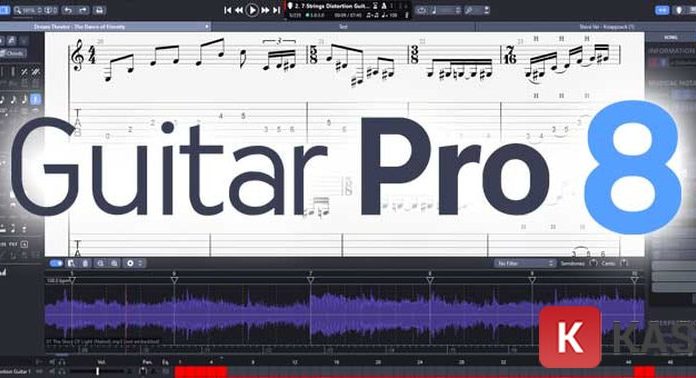The image size is (696, 378).
Task: Click sync point marker at bar 5
Action: pyautogui.click(x=72, y=280)
